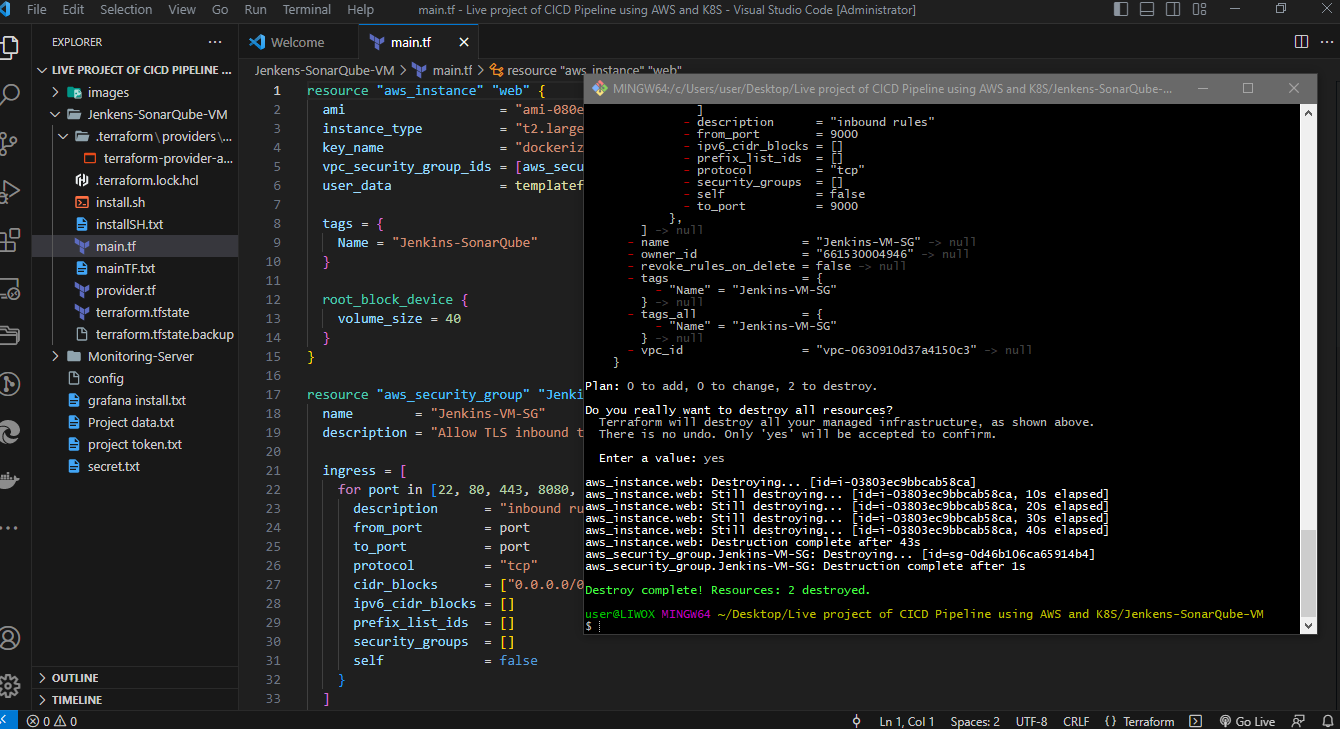Expand the images folder
Viewport: 1340px width, 729px height.
[108, 92]
